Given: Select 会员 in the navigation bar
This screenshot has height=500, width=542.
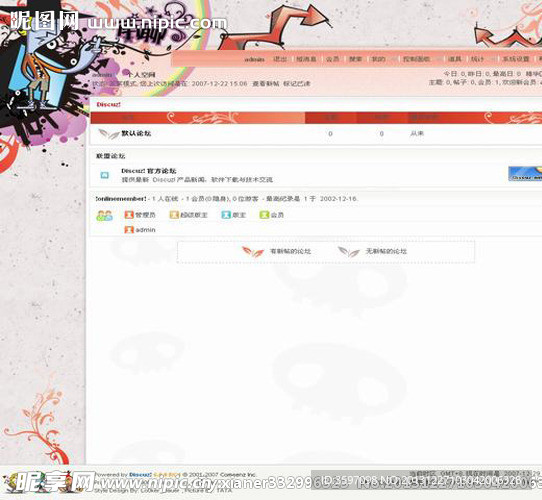Looking at the screenshot, I should pyautogui.click(x=332, y=59).
